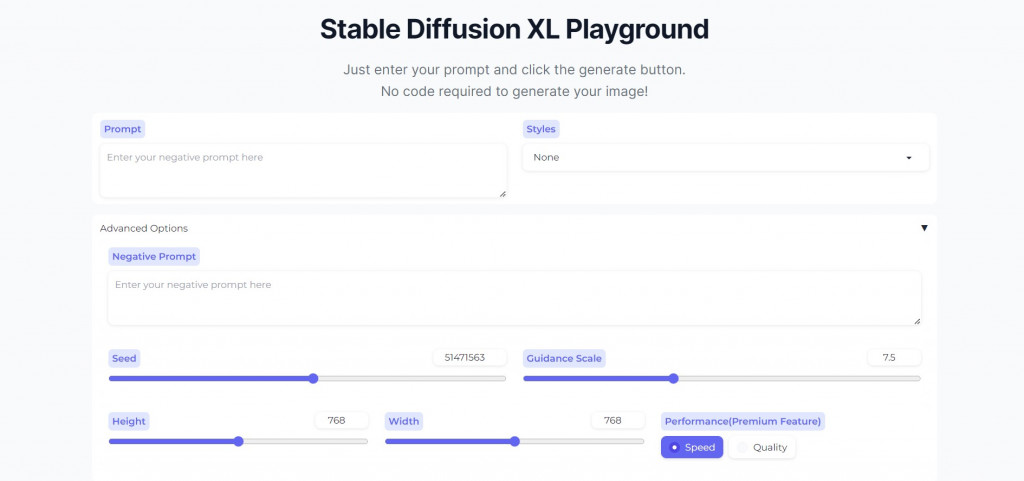The height and width of the screenshot is (481, 1024).
Task: Click the Performance(Premium Feature) label
Action: pyautogui.click(x=743, y=421)
